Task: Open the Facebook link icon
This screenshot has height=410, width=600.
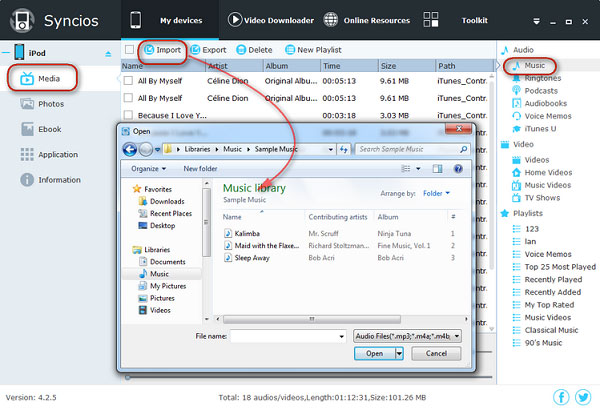Action: point(561,397)
